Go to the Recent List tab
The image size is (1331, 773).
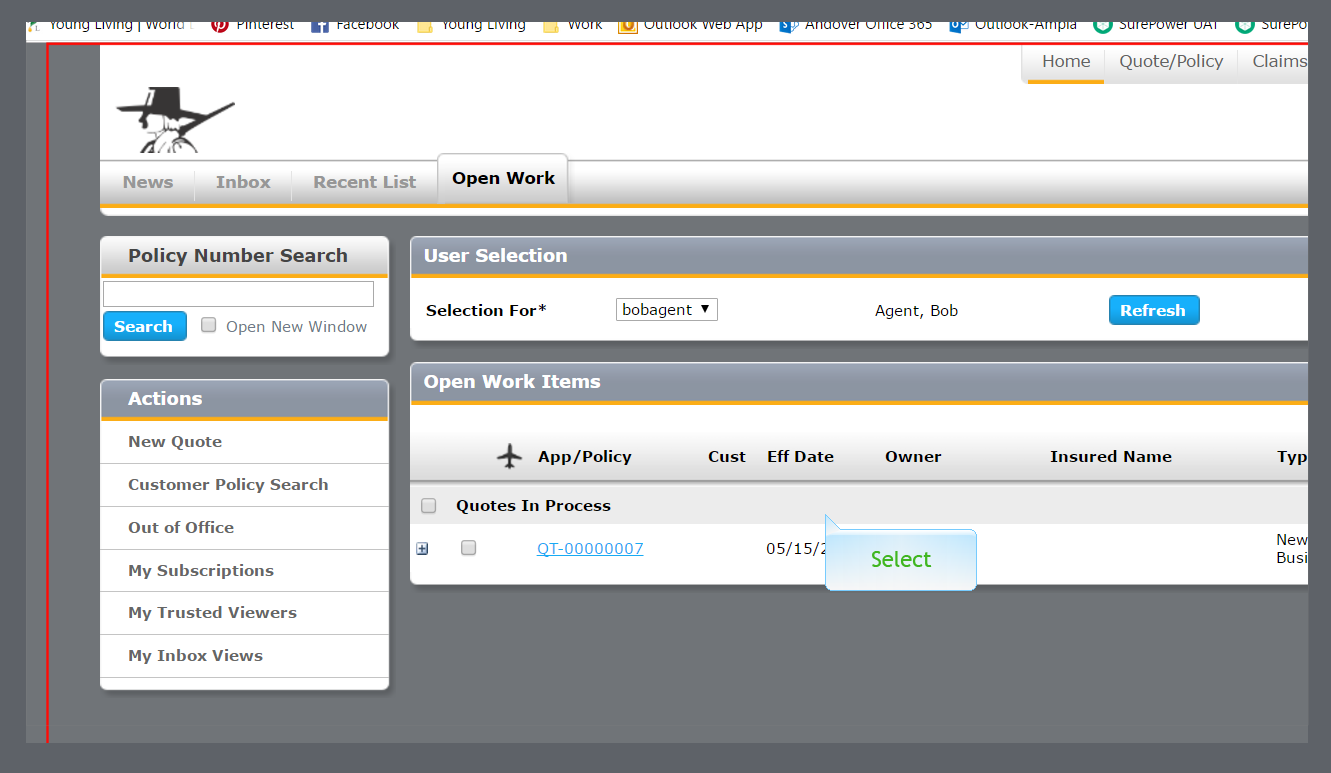pos(364,182)
